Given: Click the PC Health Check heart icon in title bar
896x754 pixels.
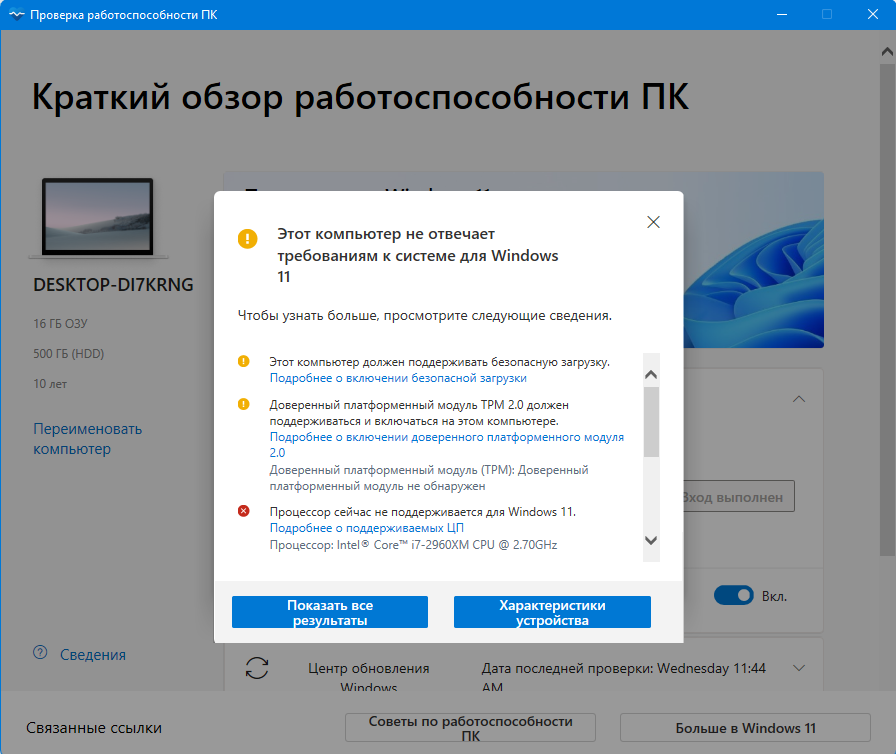Looking at the screenshot, I should [17, 14].
